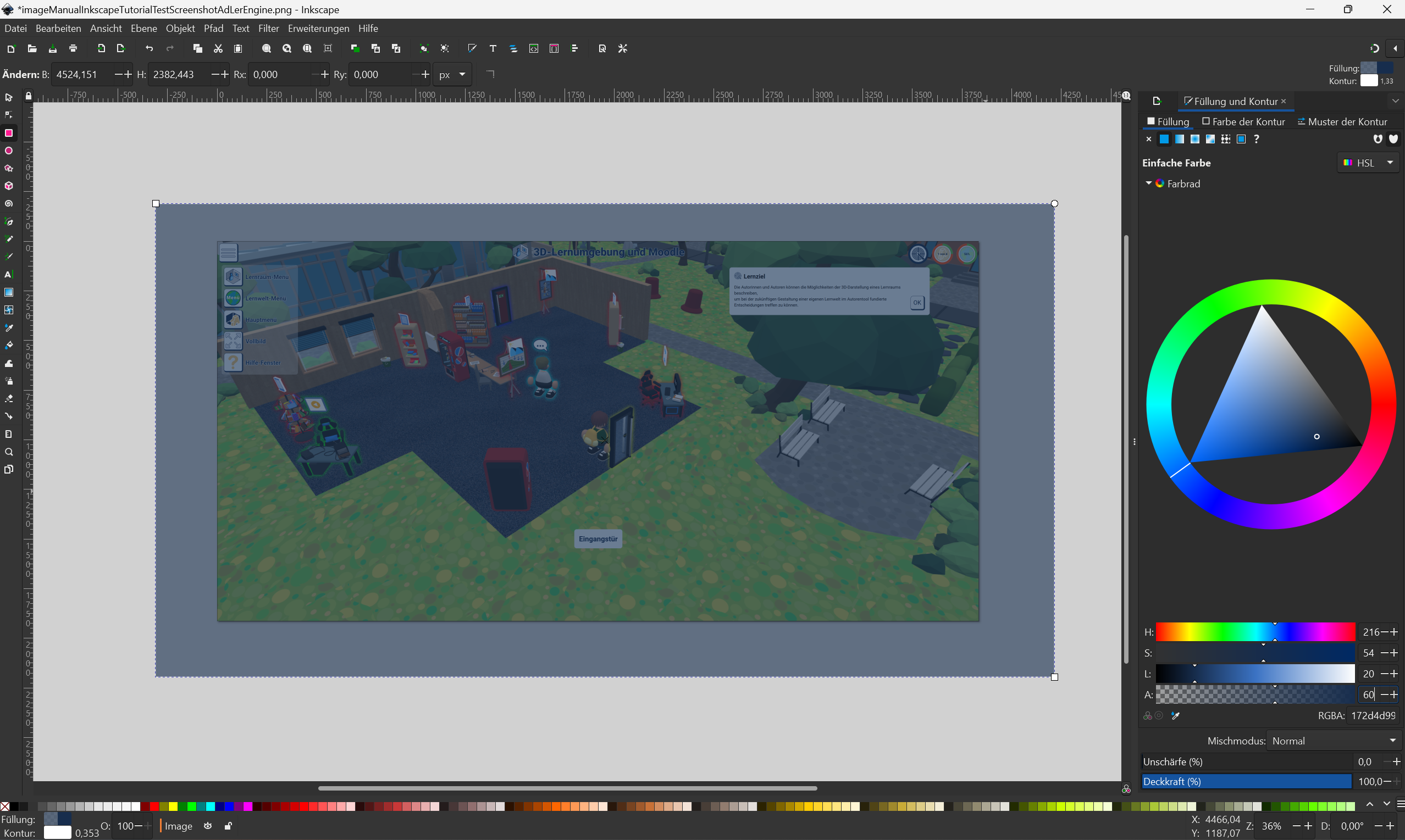The image size is (1405, 840).
Task: Click the RGBA hex value field
Action: (1373, 715)
